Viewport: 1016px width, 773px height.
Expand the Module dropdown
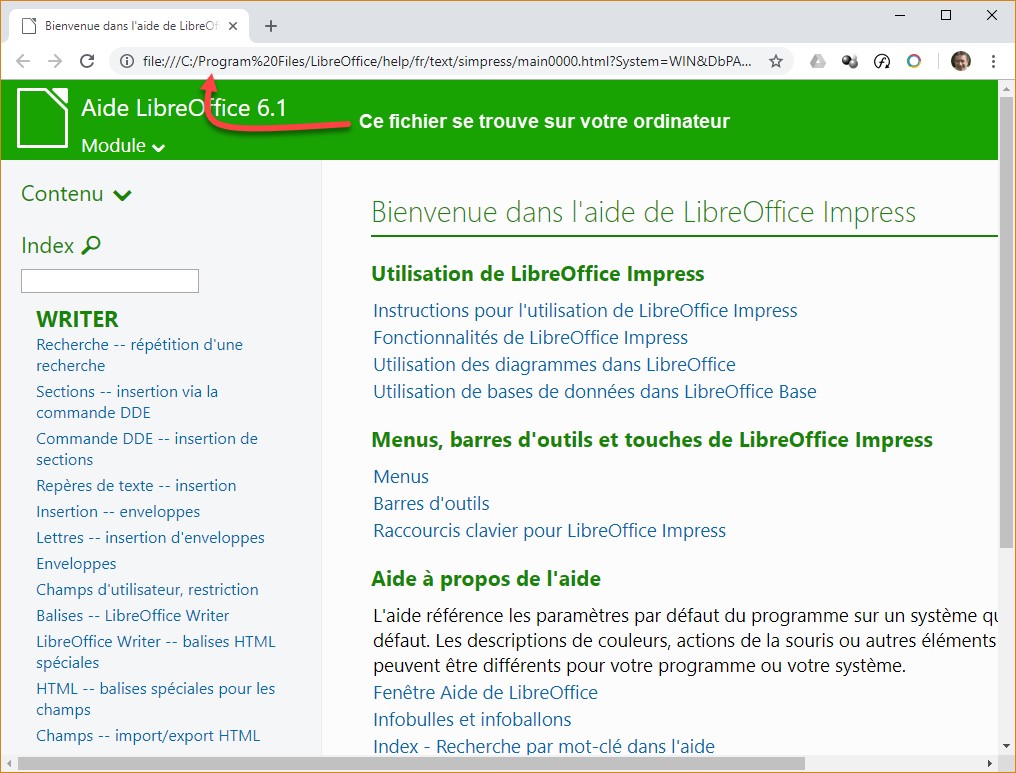(123, 146)
